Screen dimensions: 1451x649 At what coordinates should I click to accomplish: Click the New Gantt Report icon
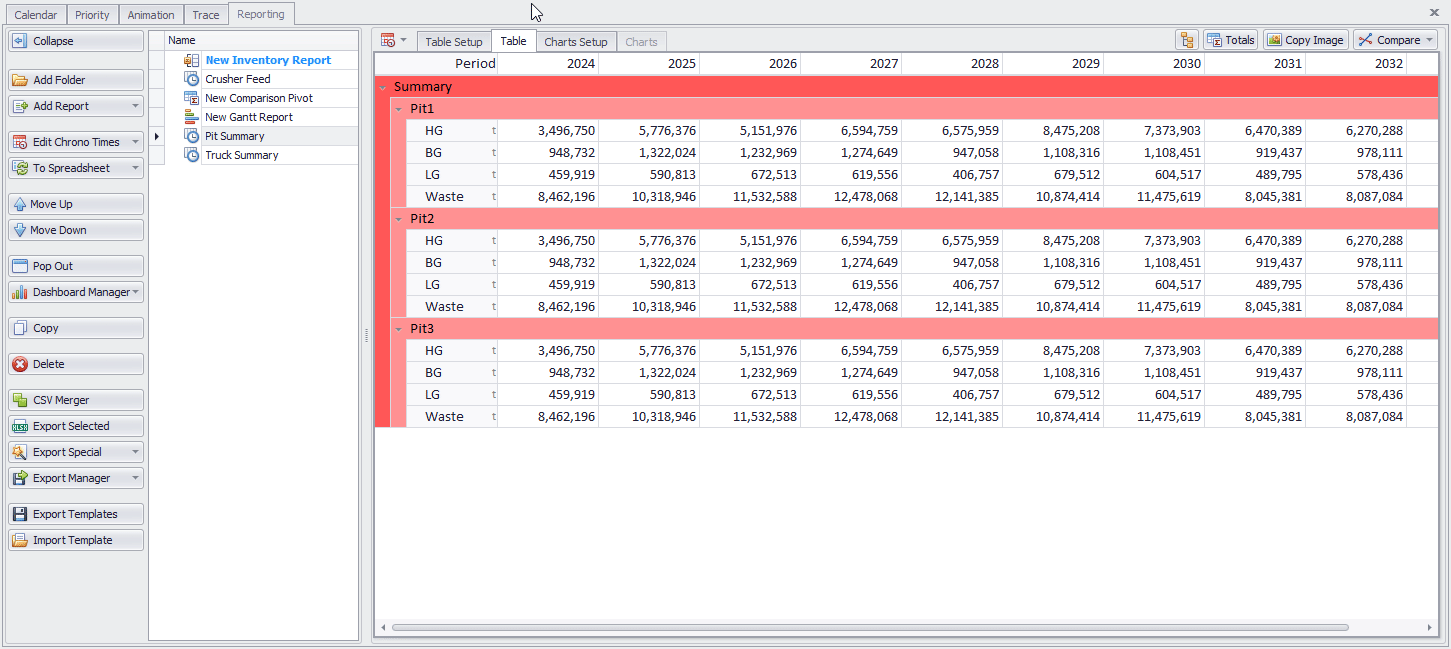pyautogui.click(x=192, y=117)
